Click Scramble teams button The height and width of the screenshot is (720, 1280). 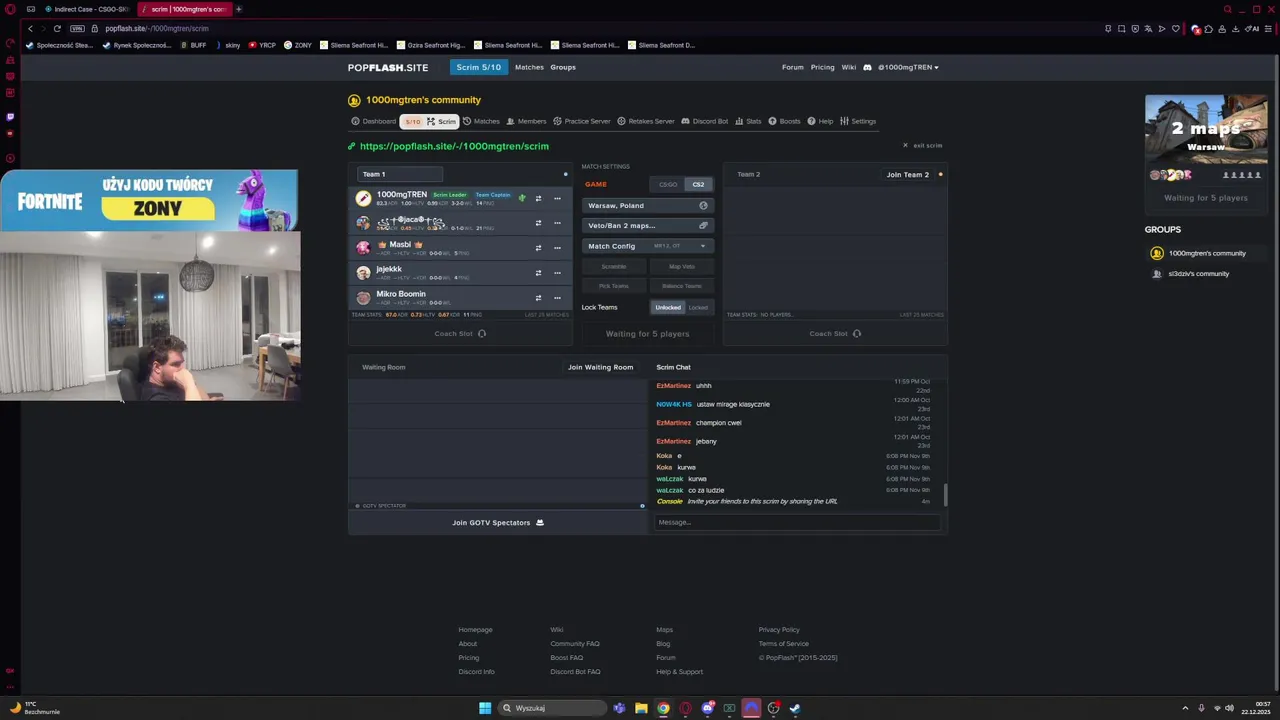tap(614, 267)
